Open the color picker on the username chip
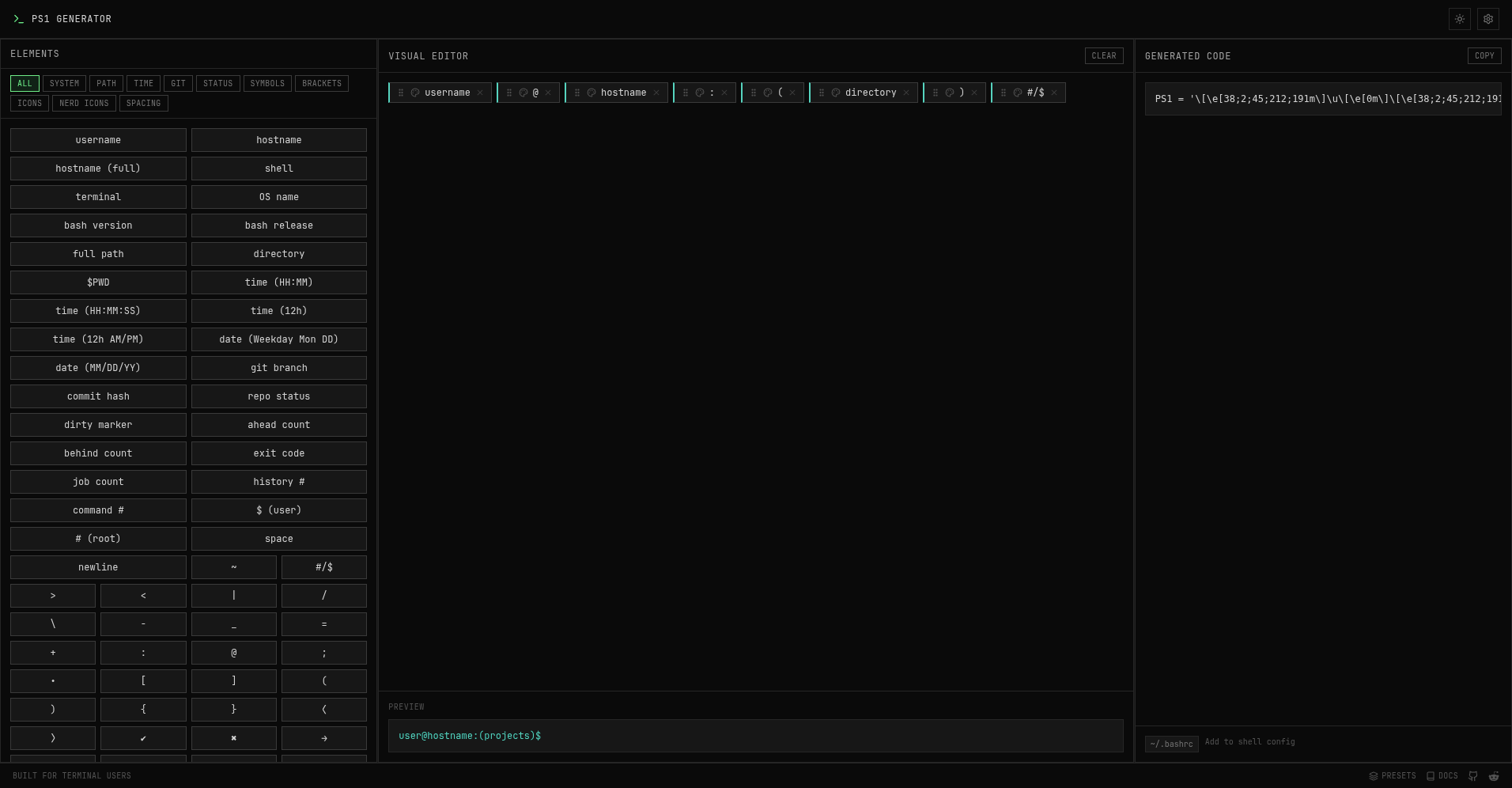Image resolution: width=1512 pixels, height=788 pixels. click(417, 93)
